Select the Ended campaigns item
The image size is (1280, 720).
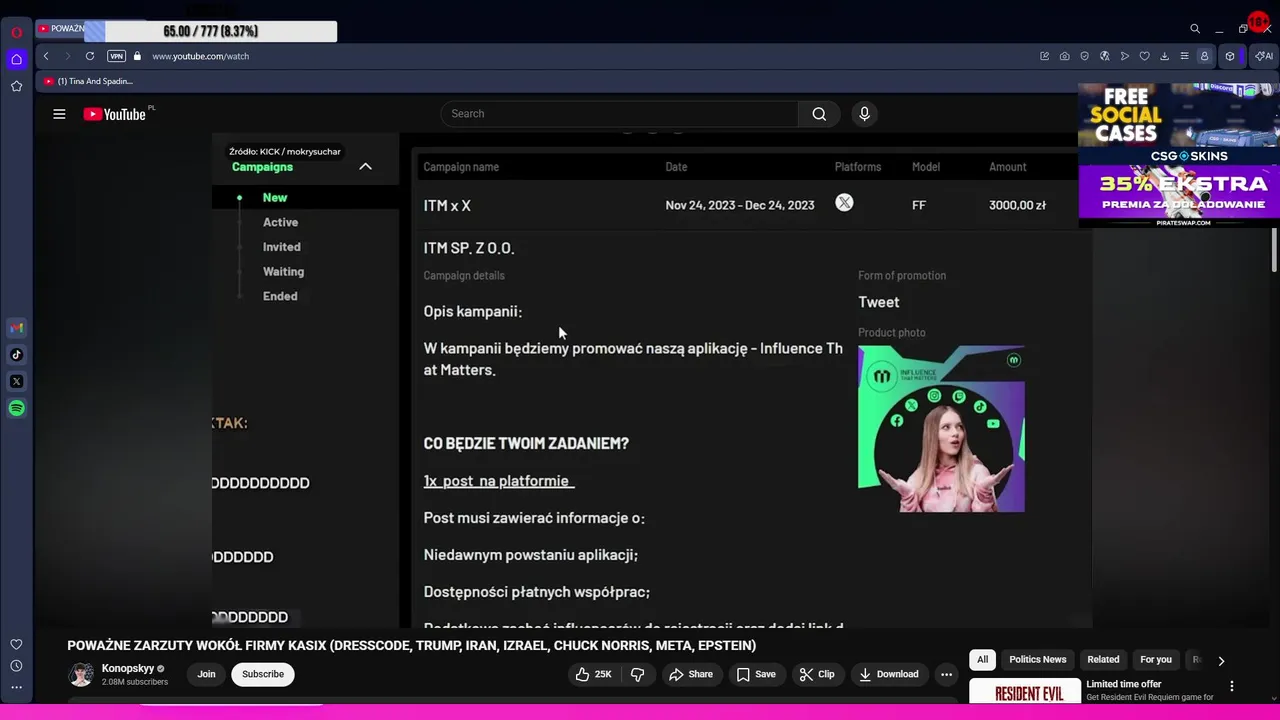pos(280,296)
